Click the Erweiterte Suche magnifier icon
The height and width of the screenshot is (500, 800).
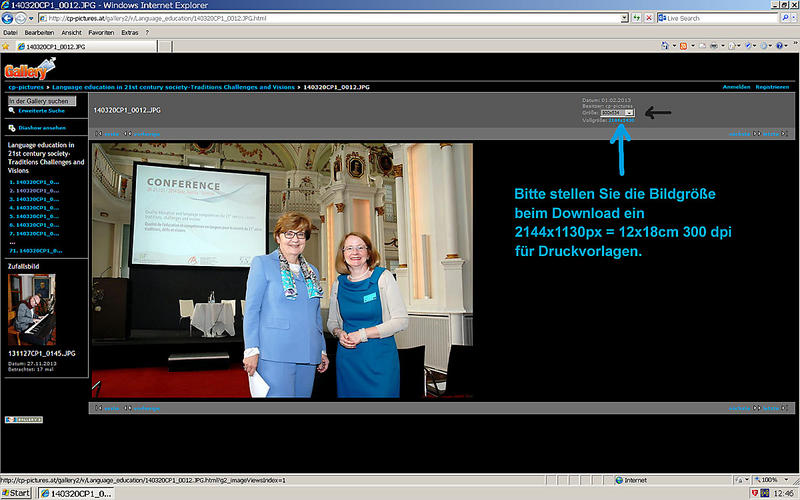coord(11,110)
